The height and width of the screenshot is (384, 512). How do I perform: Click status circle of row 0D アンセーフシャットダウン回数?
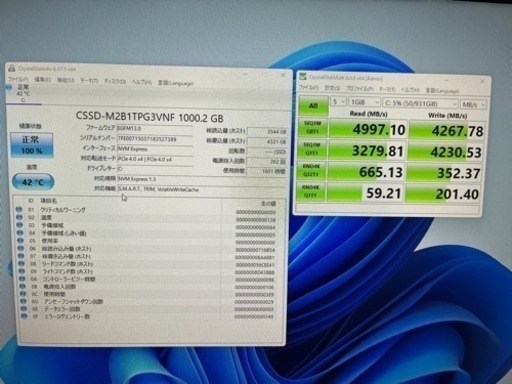tap(23, 301)
